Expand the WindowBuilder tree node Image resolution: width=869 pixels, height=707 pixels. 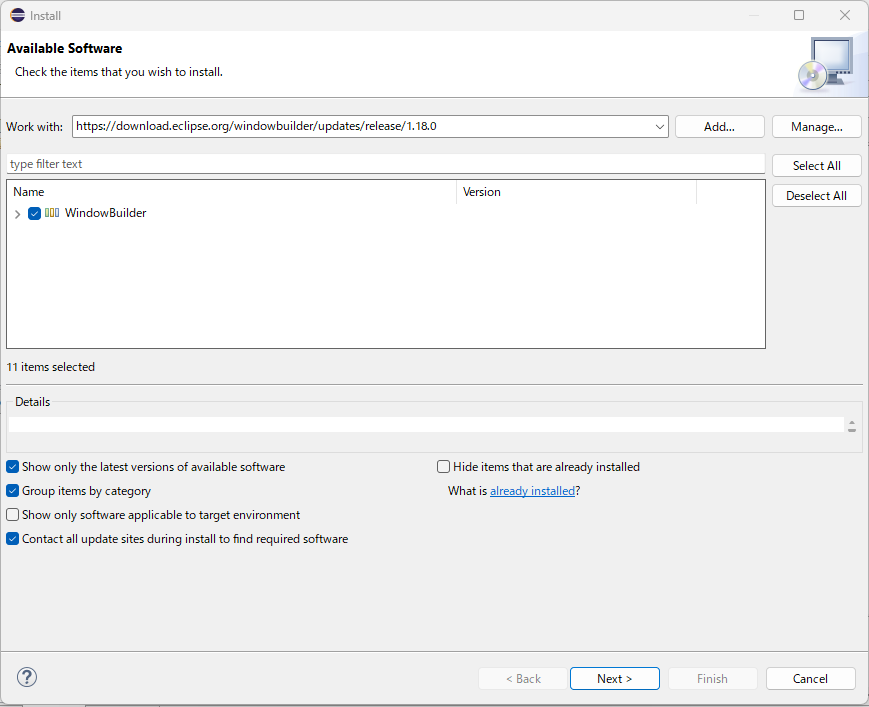pyautogui.click(x=17, y=214)
